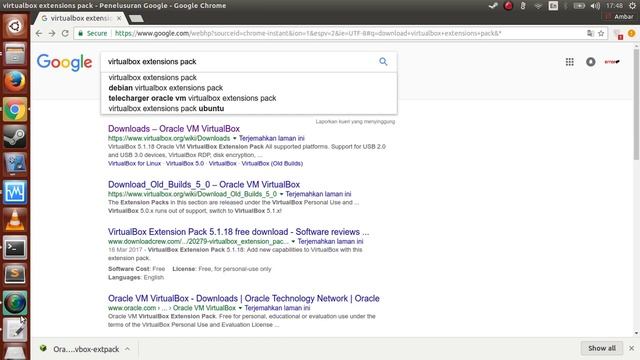Reload the current Google page

pyautogui.click(x=65, y=33)
